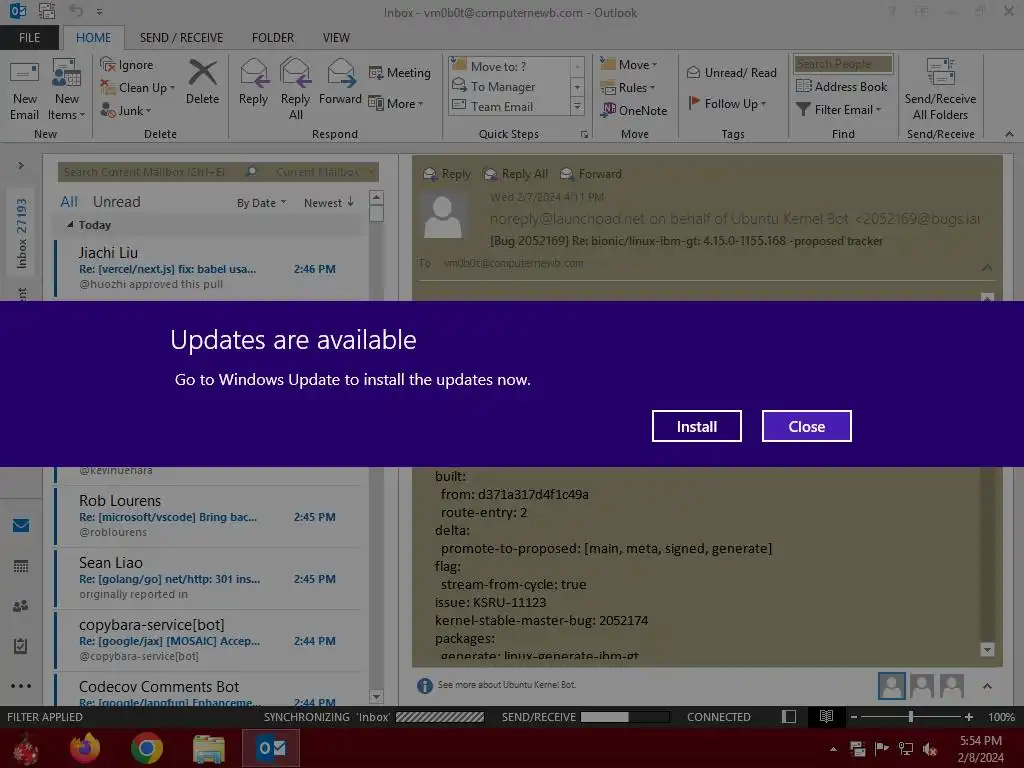Screen dimensions: 1024x768
Task: Collapse the ribbon
Action: (x=1009, y=134)
